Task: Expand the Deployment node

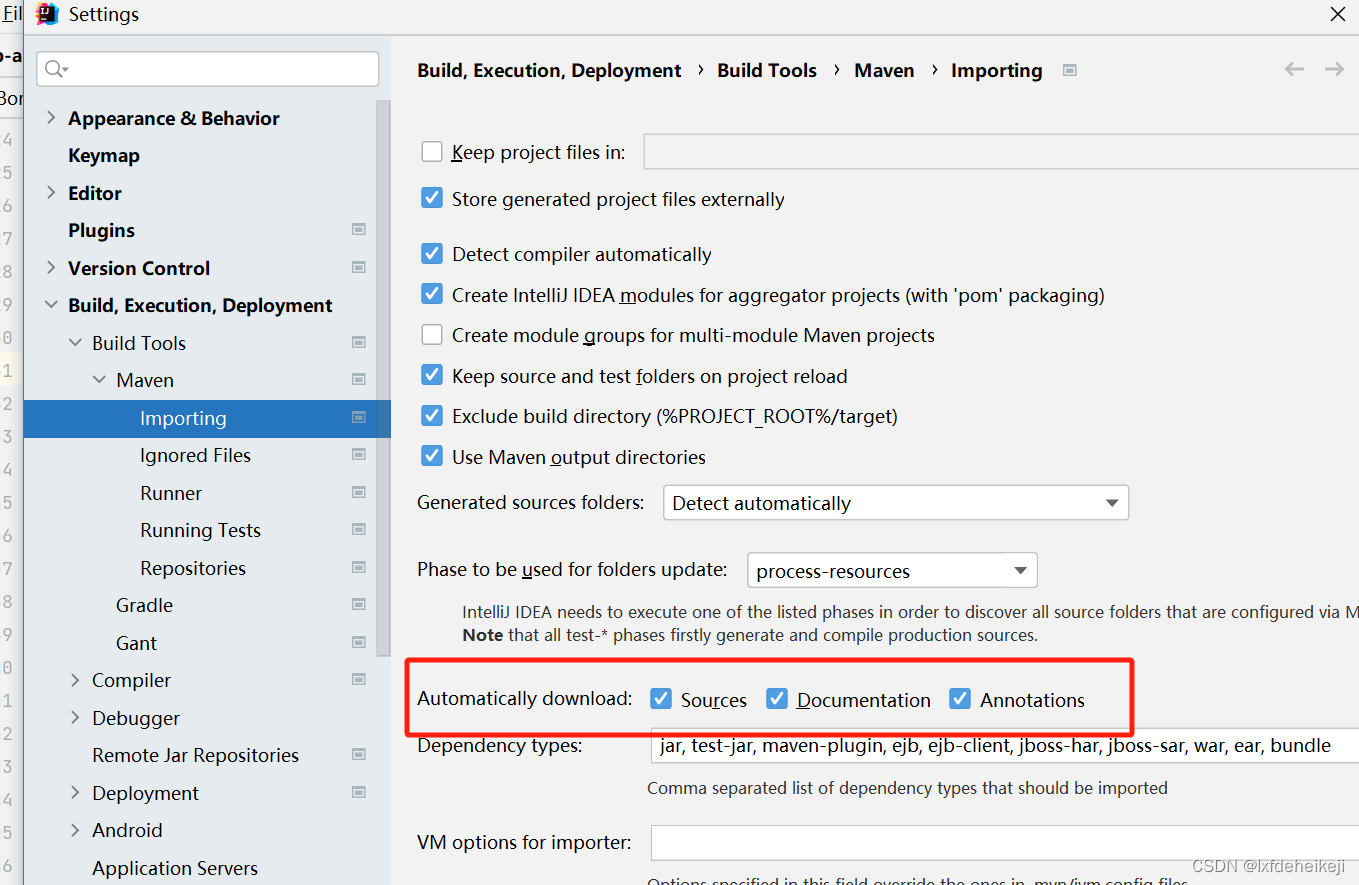Action: coord(75,792)
